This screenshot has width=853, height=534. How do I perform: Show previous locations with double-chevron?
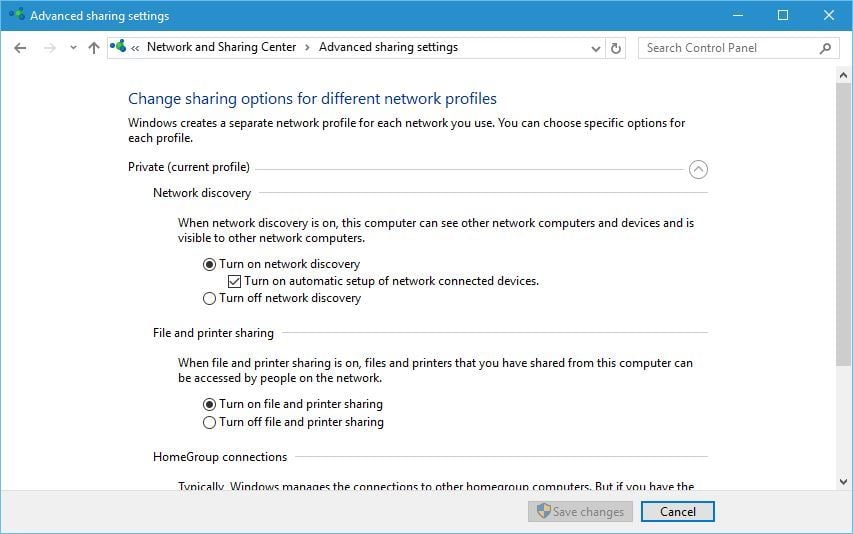135,48
